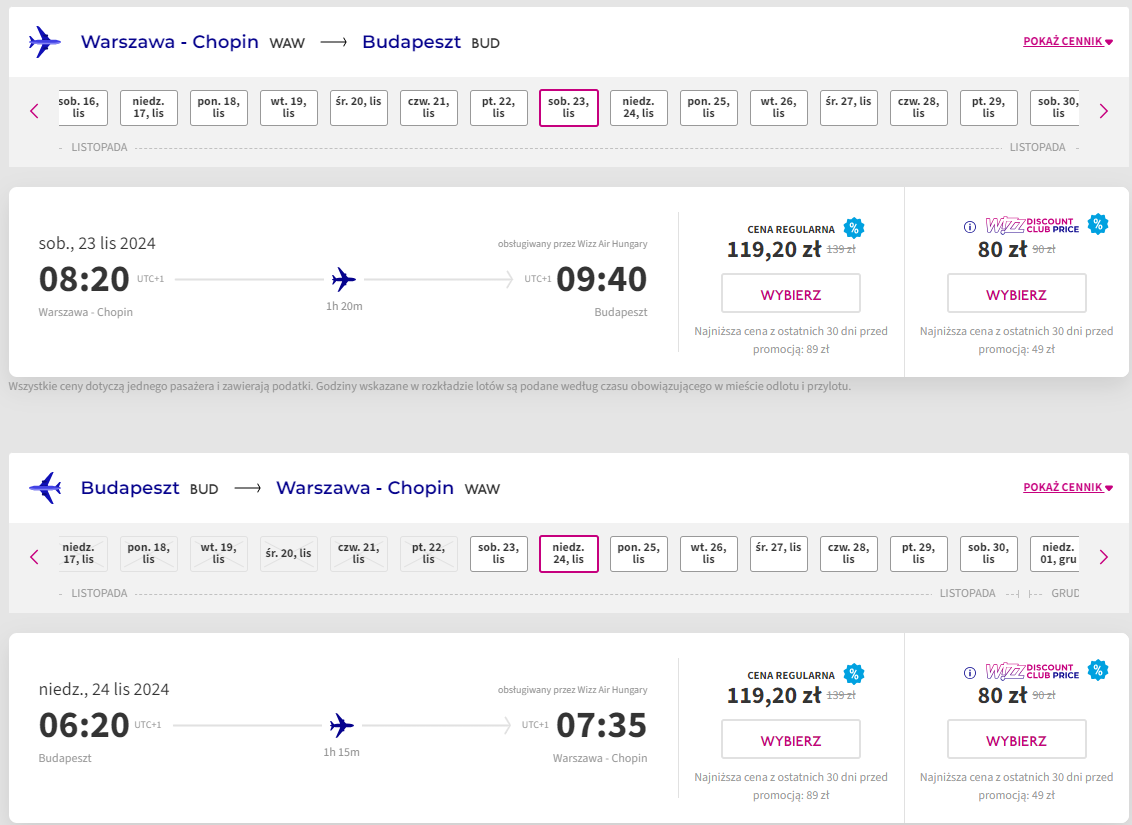1132x825 pixels.
Task: Select return date sob. 30, lis
Action: tap(989, 554)
